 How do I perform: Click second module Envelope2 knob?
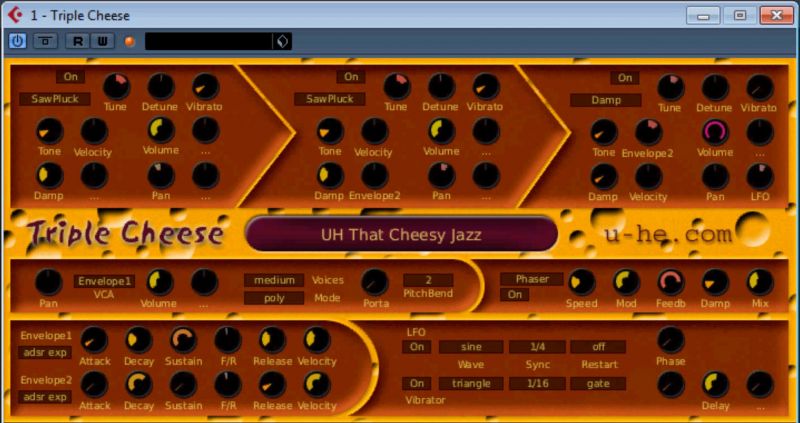click(374, 175)
